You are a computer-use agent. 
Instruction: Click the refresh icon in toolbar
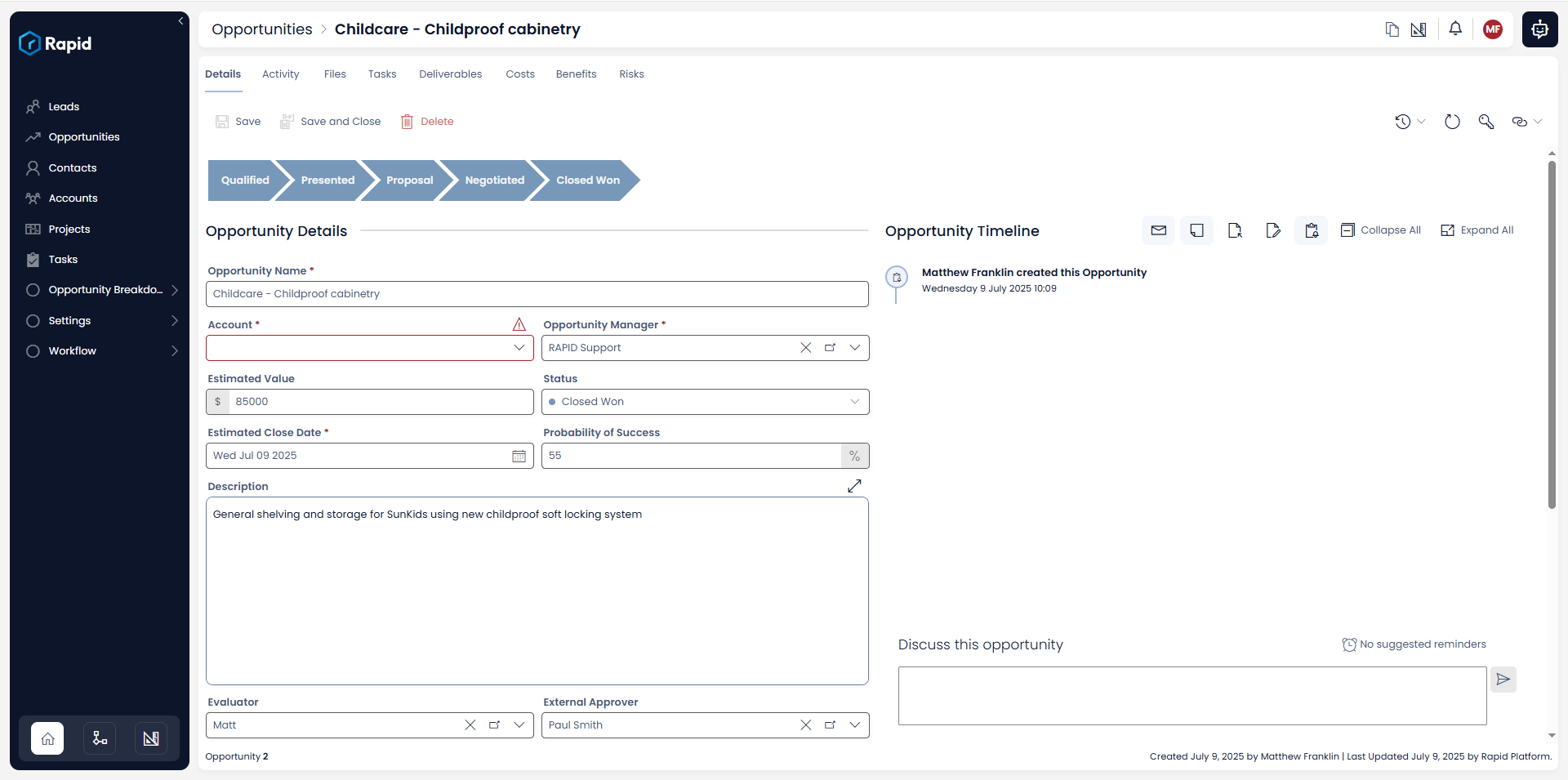[x=1452, y=122]
